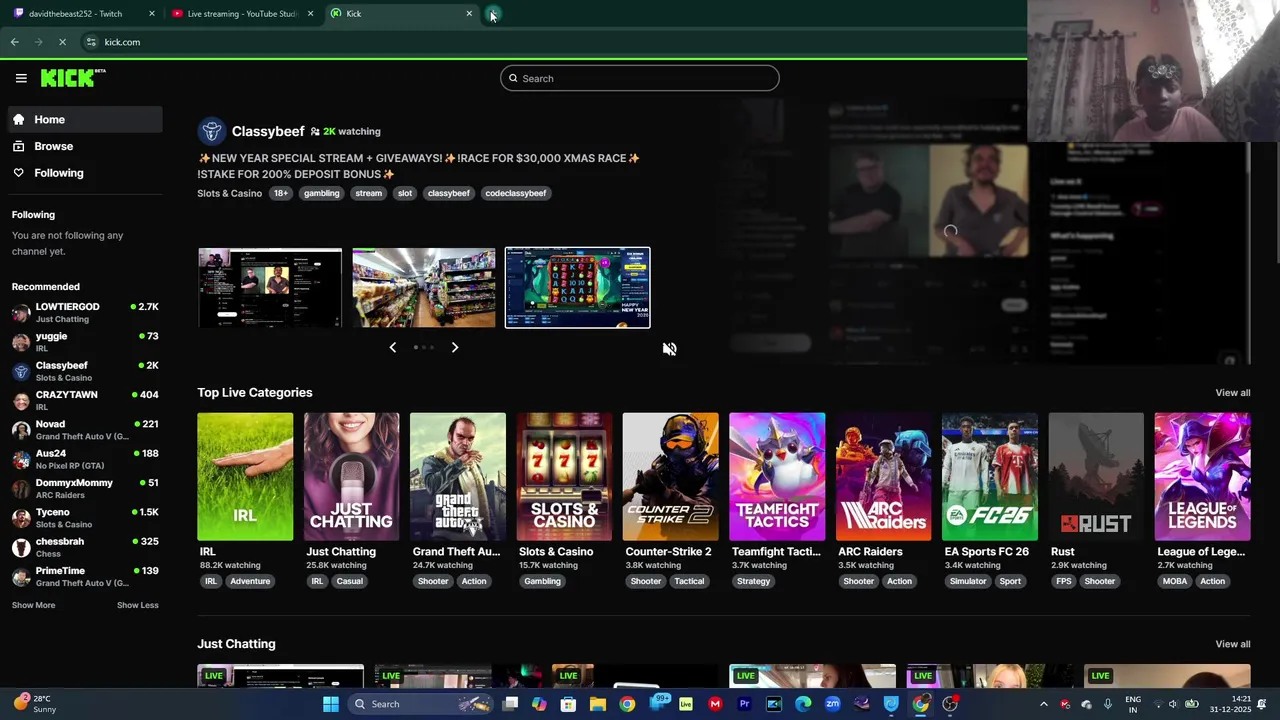This screenshot has height=720, width=1280.
Task: Open the Counter-Strike 2 category card
Action: click(670, 477)
